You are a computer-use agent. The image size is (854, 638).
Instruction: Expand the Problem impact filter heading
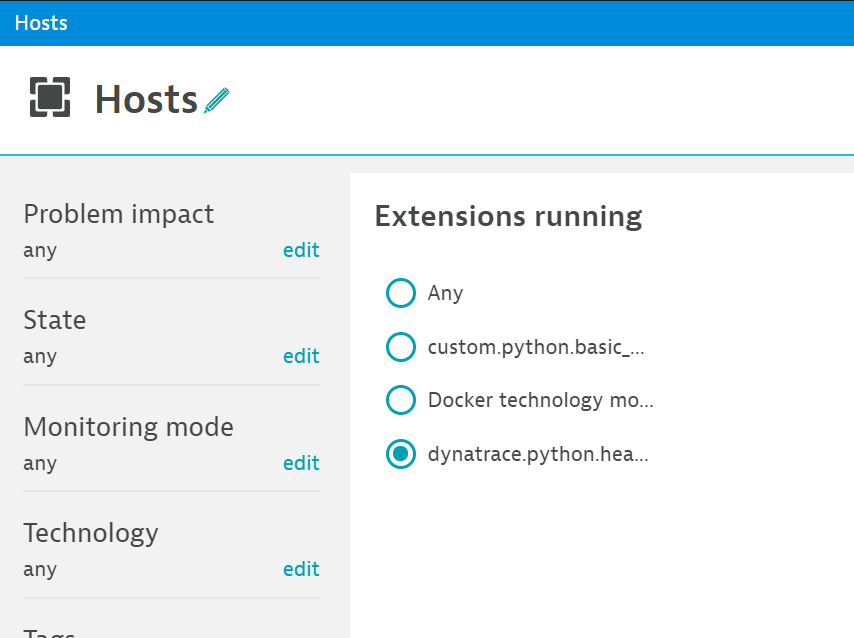pos(118,214)
